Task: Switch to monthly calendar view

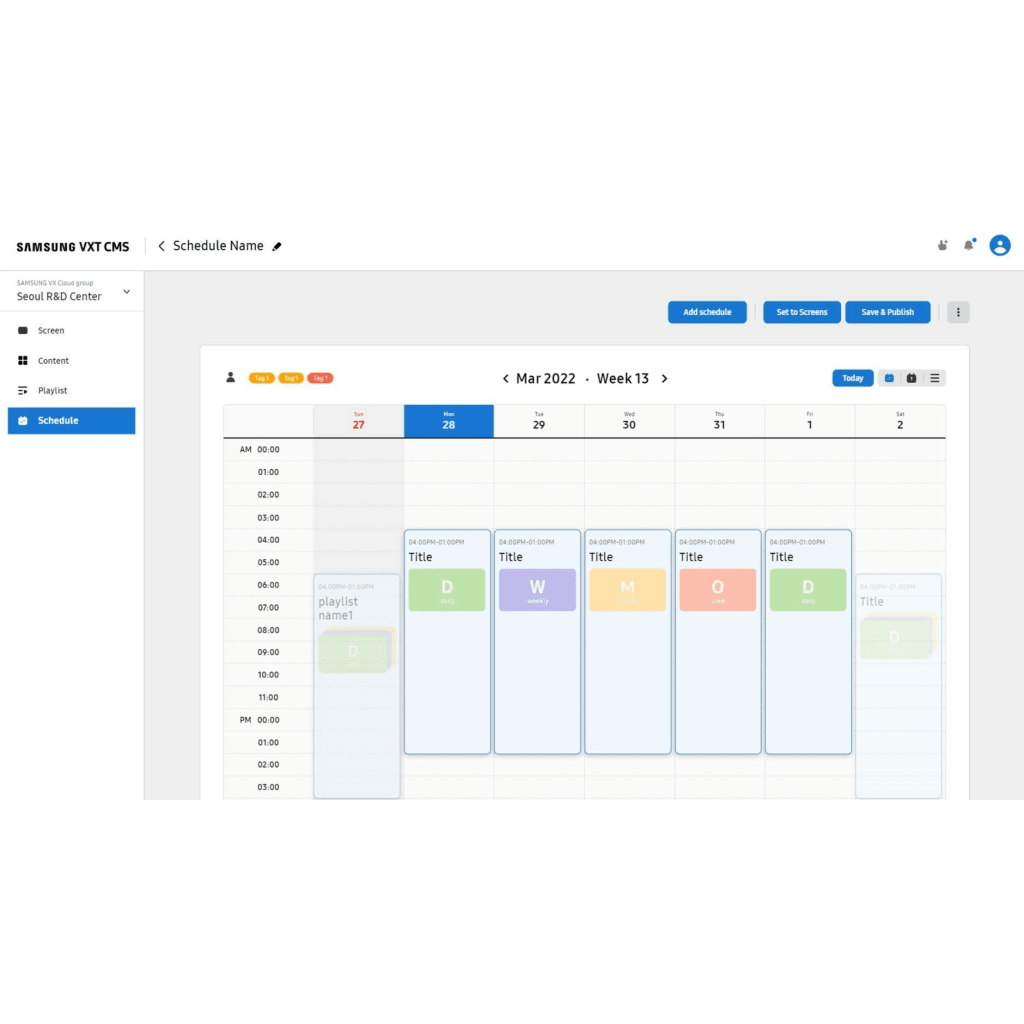Action: [911, 378]
